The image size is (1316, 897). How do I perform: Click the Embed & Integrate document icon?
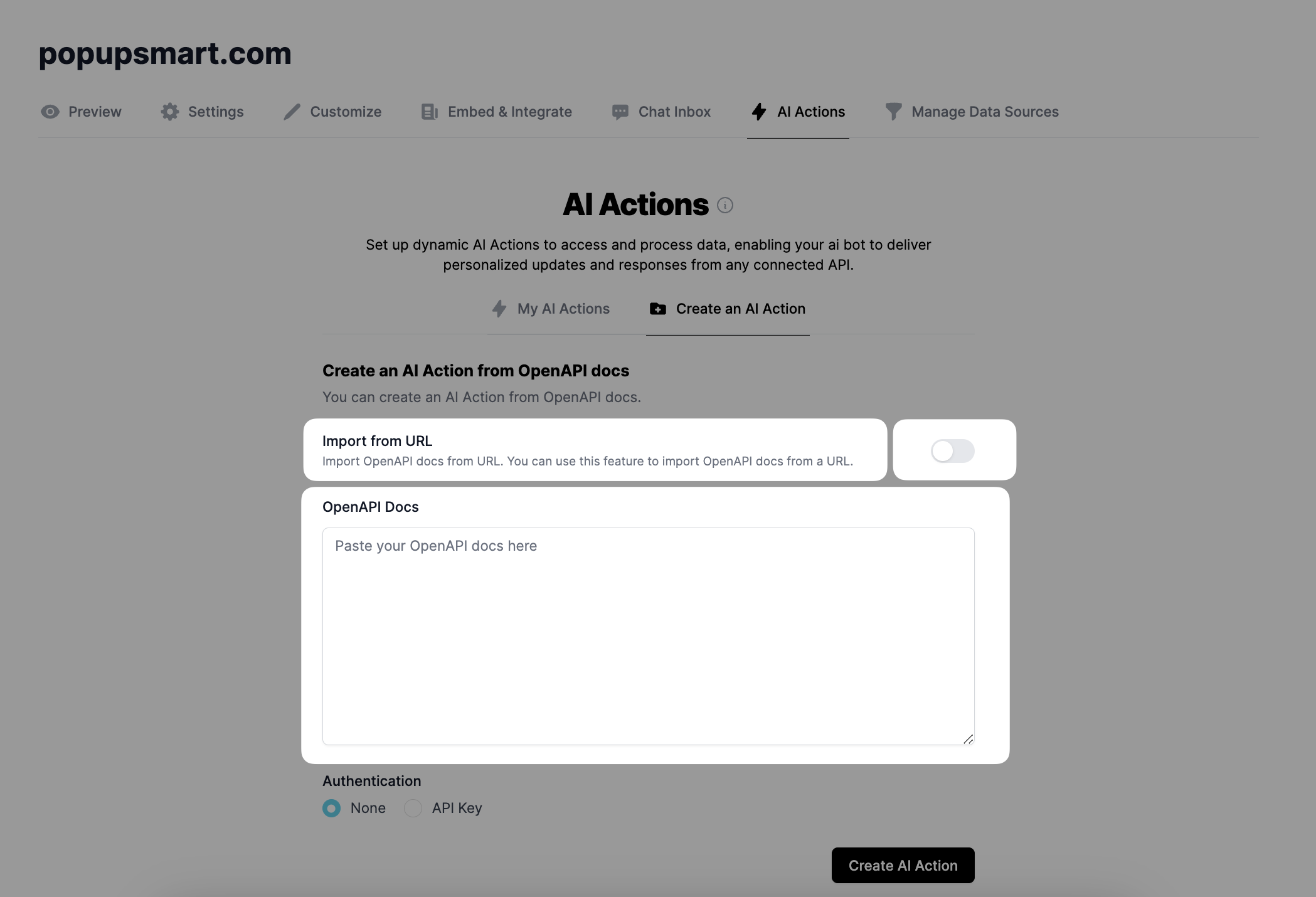point(430,111)
